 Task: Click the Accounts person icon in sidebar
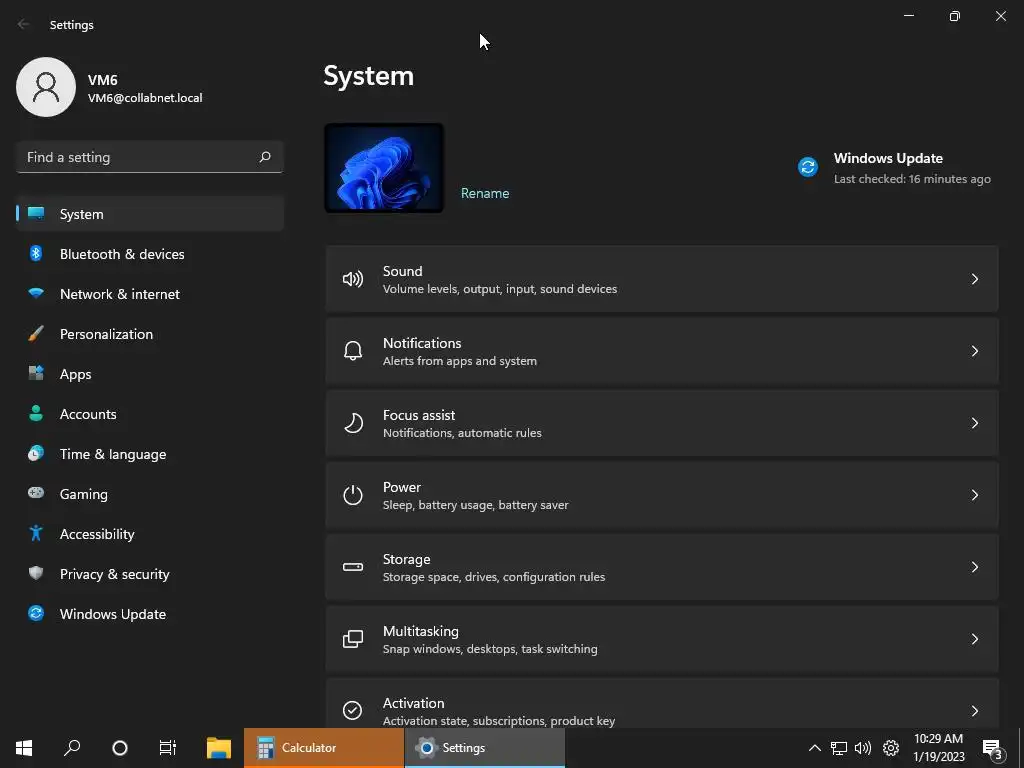click(36, 413)
